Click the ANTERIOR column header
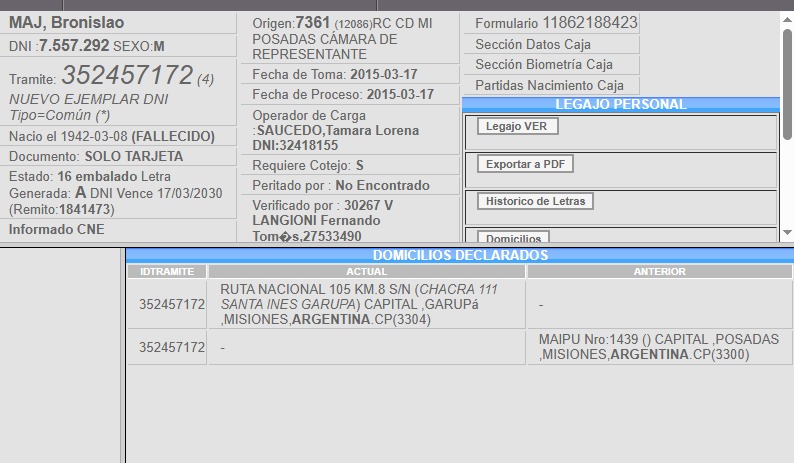794x463 pixels. 659,271
